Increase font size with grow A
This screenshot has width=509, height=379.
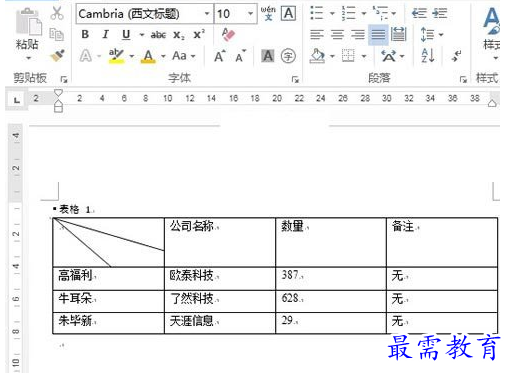tap(220, 56)
